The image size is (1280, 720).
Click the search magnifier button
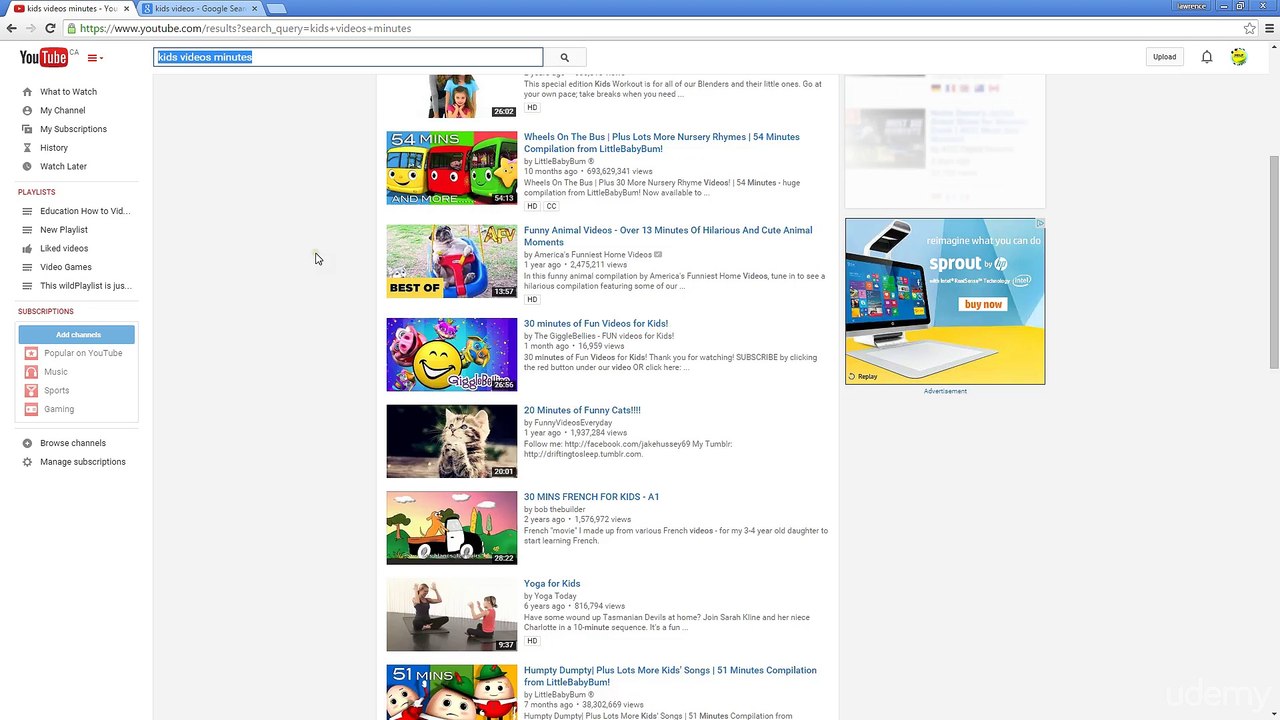pyautogui.click(x=564, y=57)
